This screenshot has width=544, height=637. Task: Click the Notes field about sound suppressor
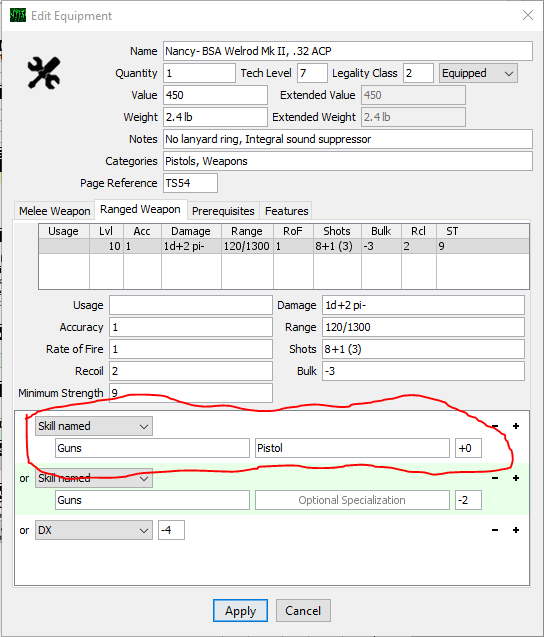coord(348,139)
